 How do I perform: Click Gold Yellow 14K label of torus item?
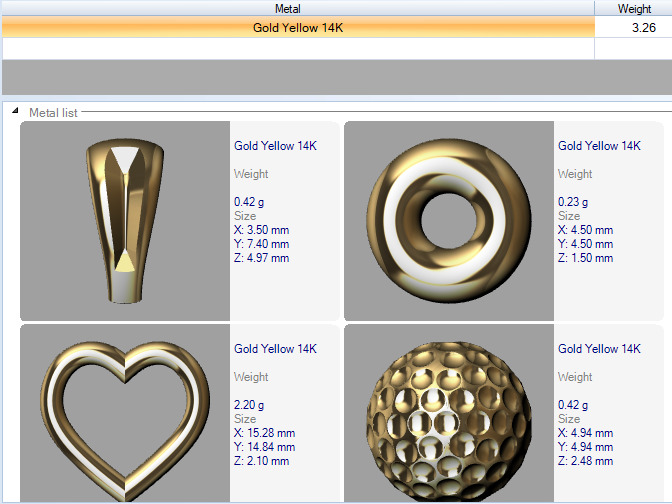pos(599,146)
